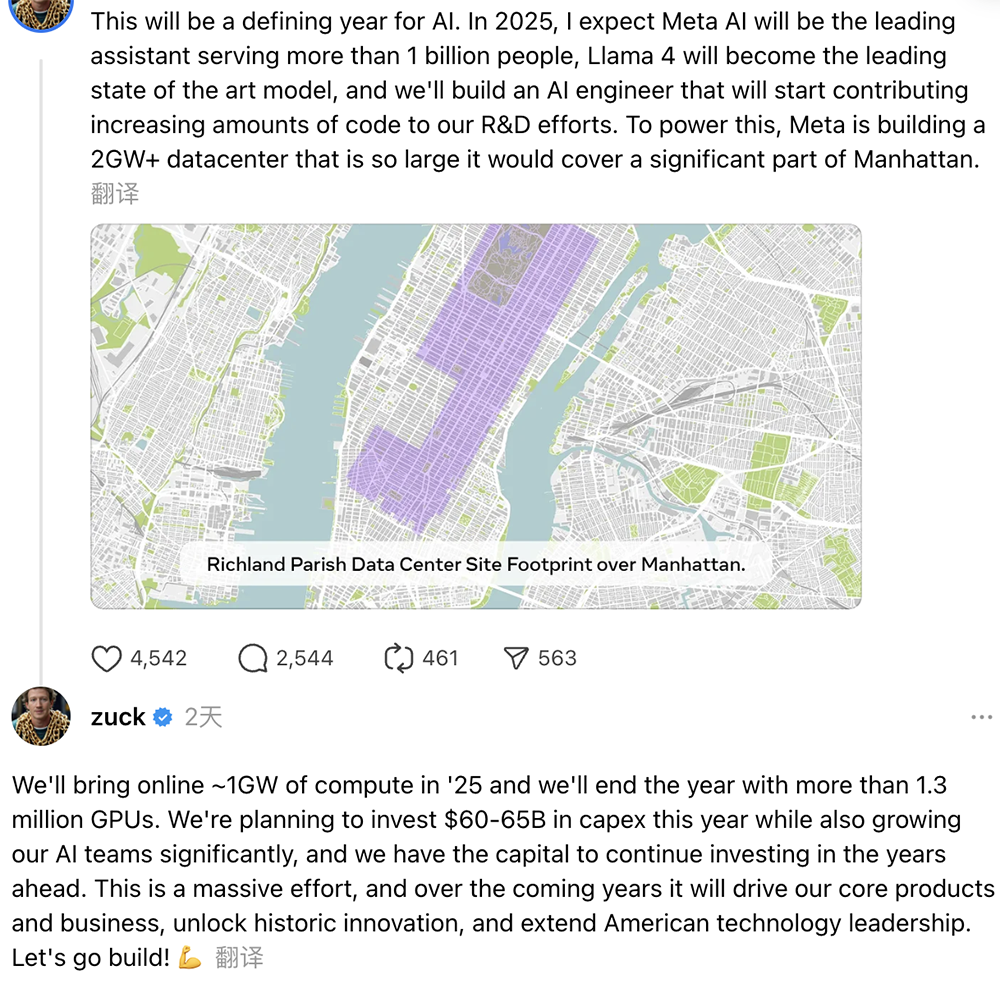Share the post via paper plane icon
This screenshot has height=984, width=1000.
click(516, 658)
